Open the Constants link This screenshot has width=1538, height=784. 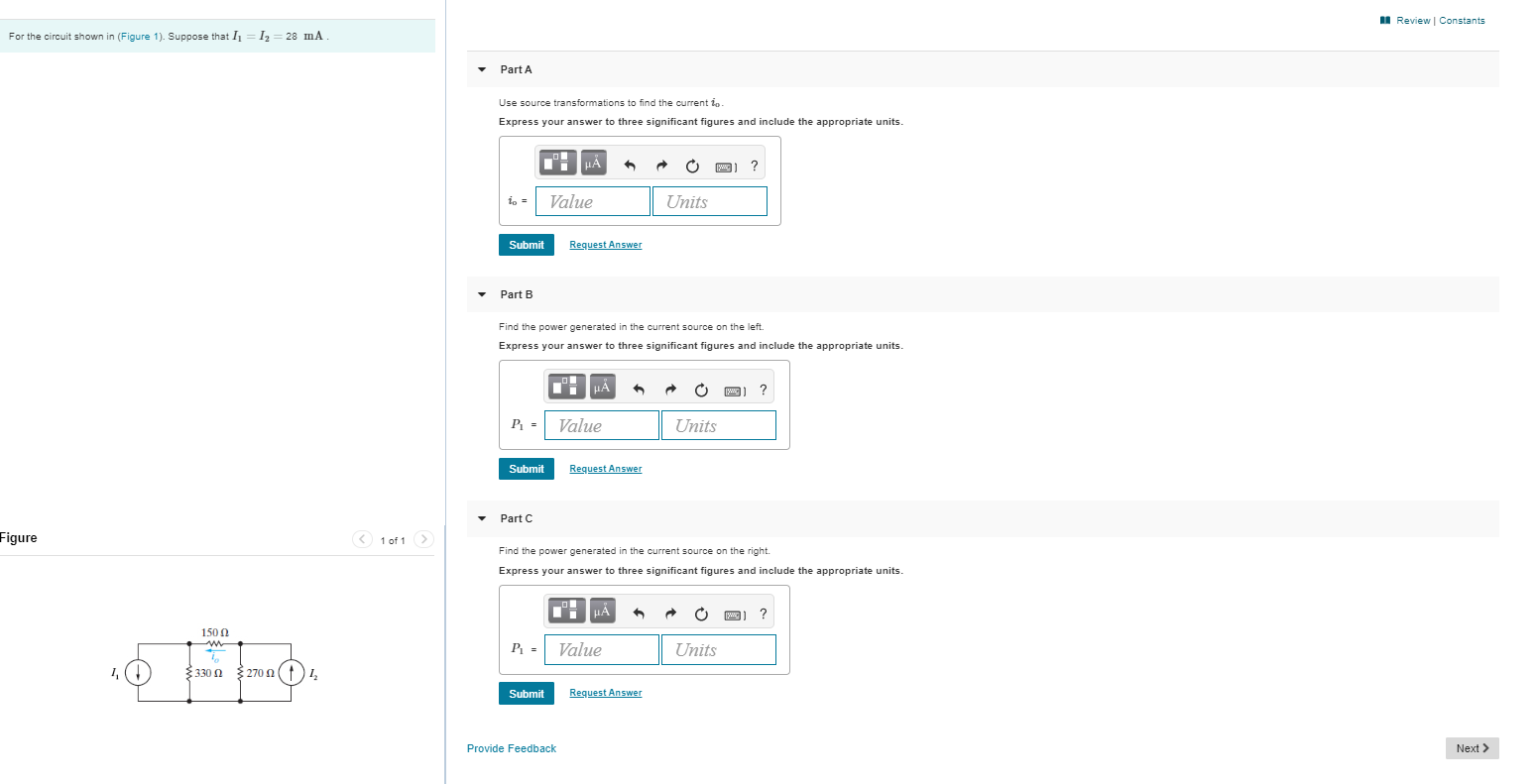tap(1463, 21)
